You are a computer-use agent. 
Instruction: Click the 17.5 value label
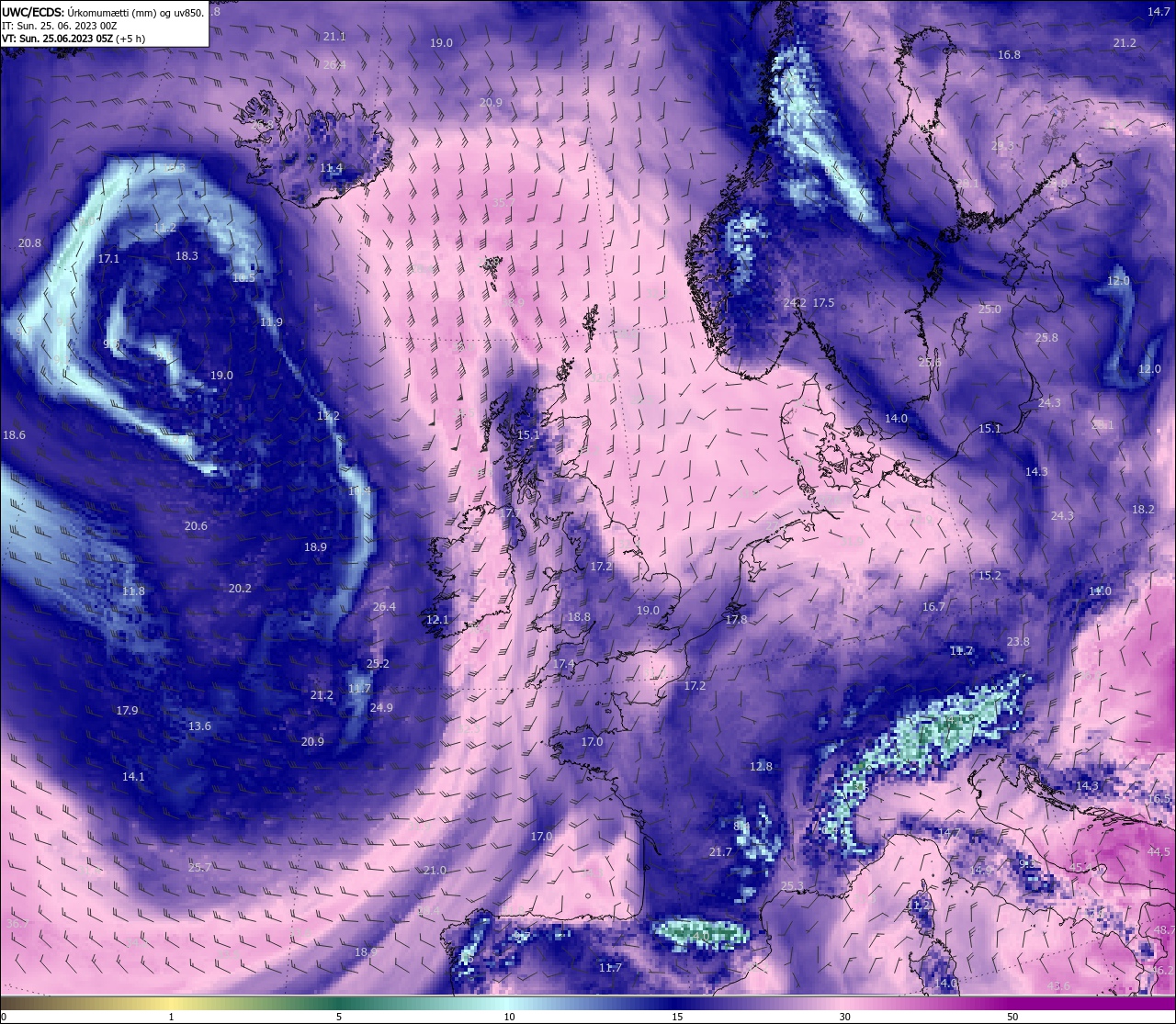pyautogui.click(x=823, y=303)
